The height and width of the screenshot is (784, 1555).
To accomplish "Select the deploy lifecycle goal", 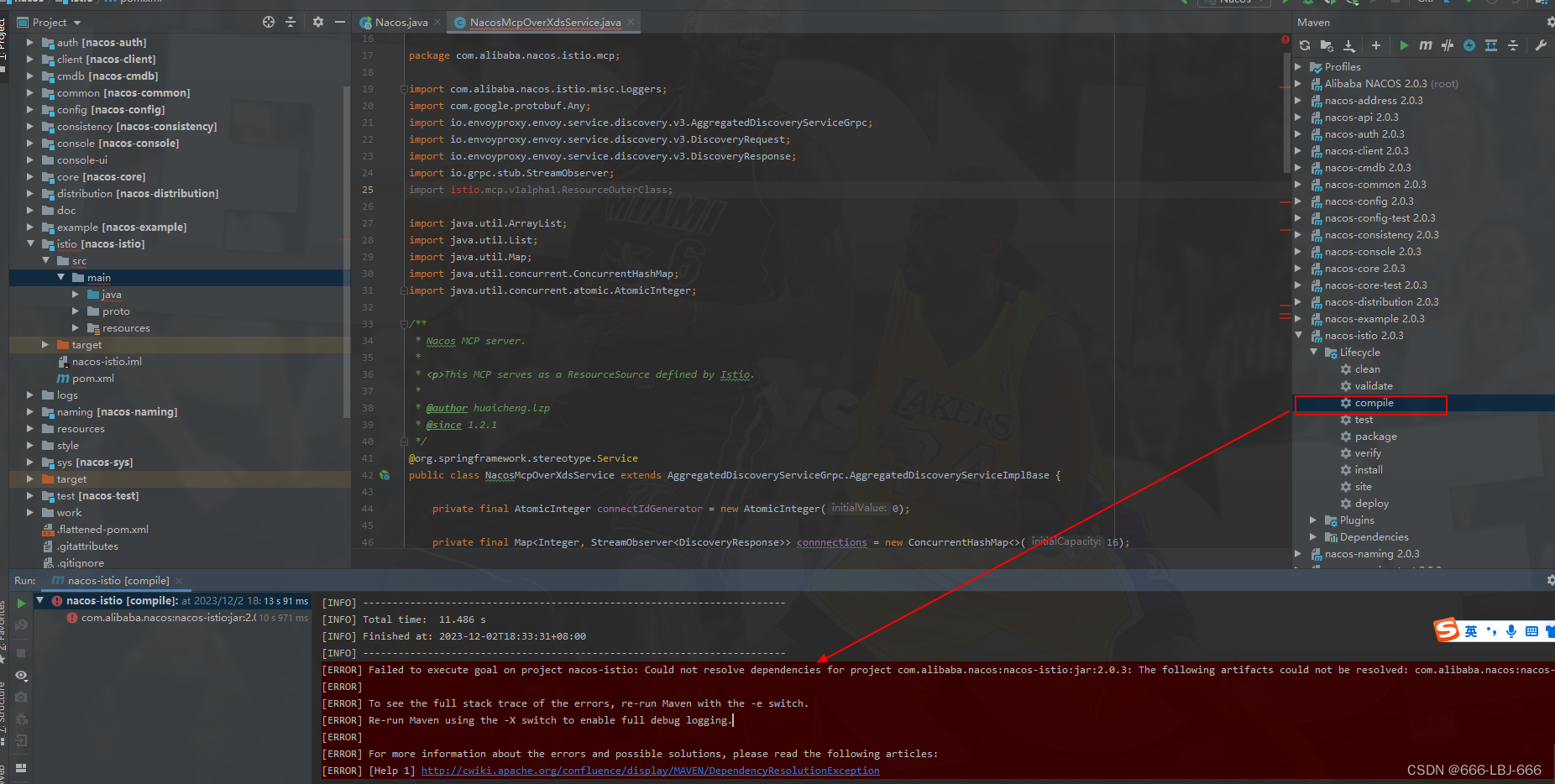I will [1371, 504].
